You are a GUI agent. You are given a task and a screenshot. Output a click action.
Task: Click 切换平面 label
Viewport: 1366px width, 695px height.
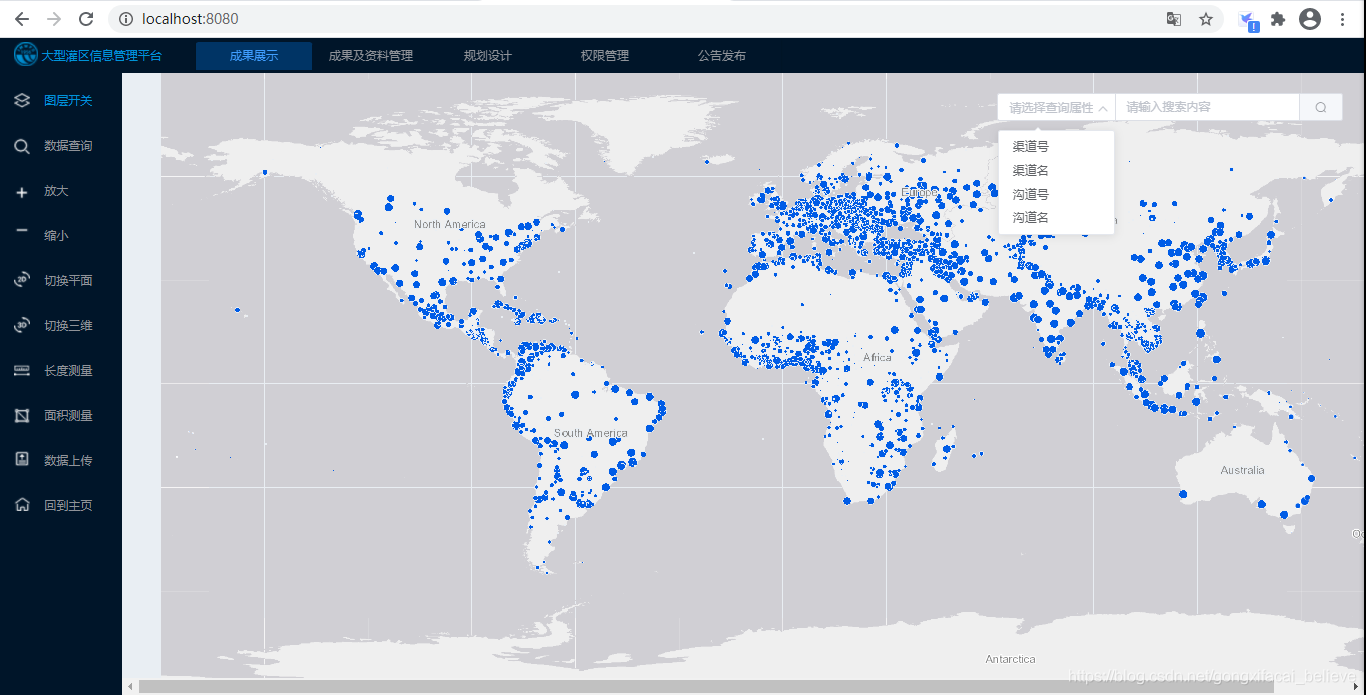point(68,281)
